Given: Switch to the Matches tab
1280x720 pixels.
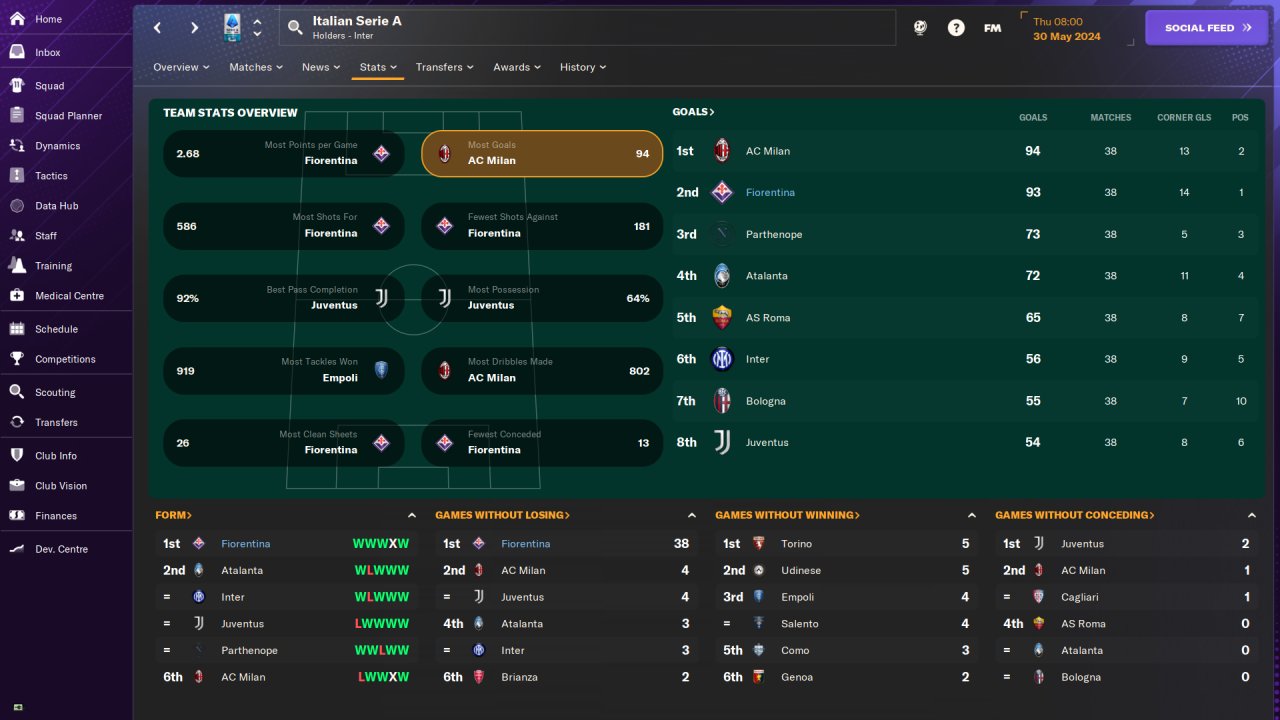Looking at the screenshot, I should click(x=256, y=67).
